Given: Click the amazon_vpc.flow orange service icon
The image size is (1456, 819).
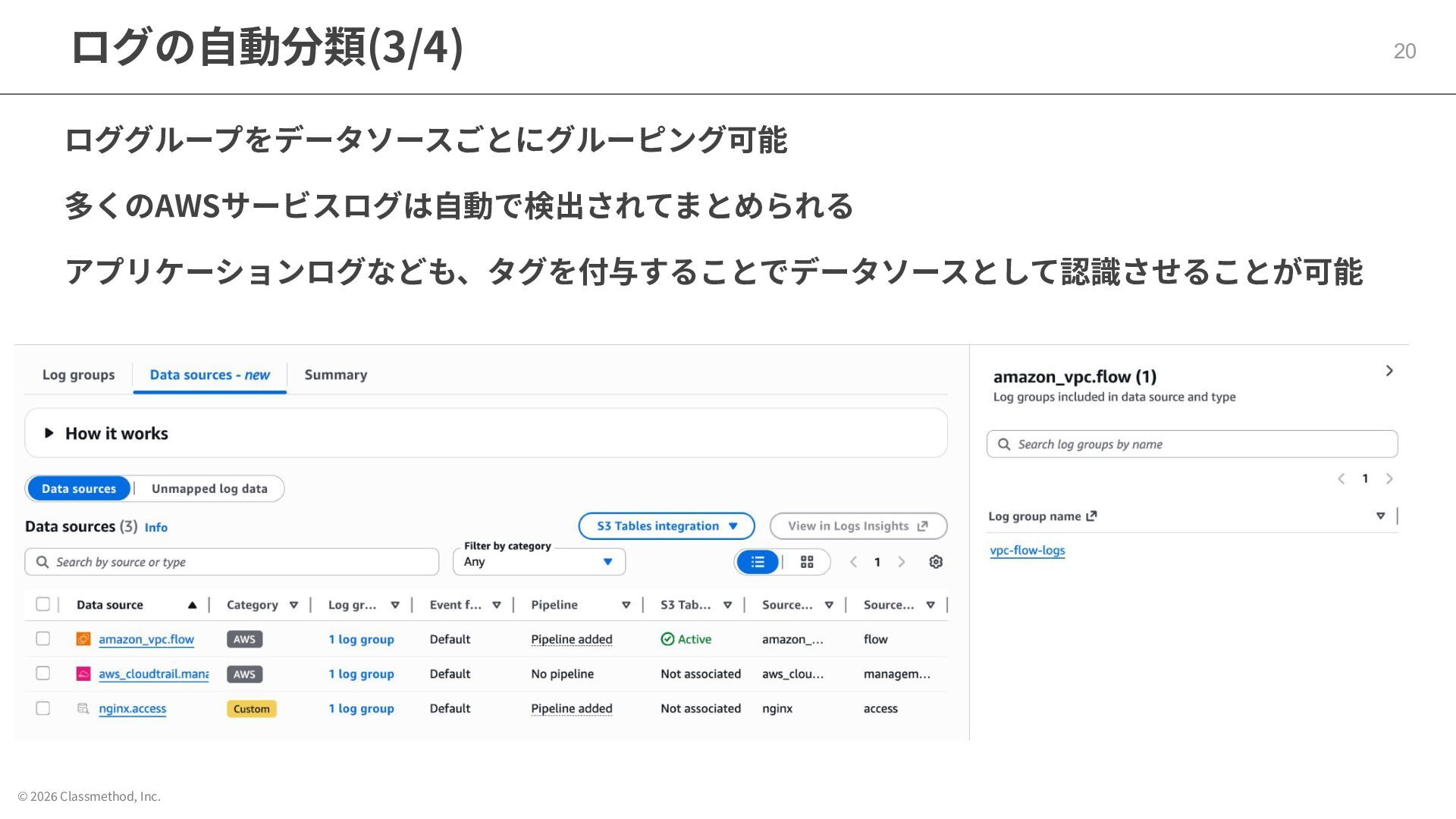Looking at the screenshot, I should (x=83, y=639).
